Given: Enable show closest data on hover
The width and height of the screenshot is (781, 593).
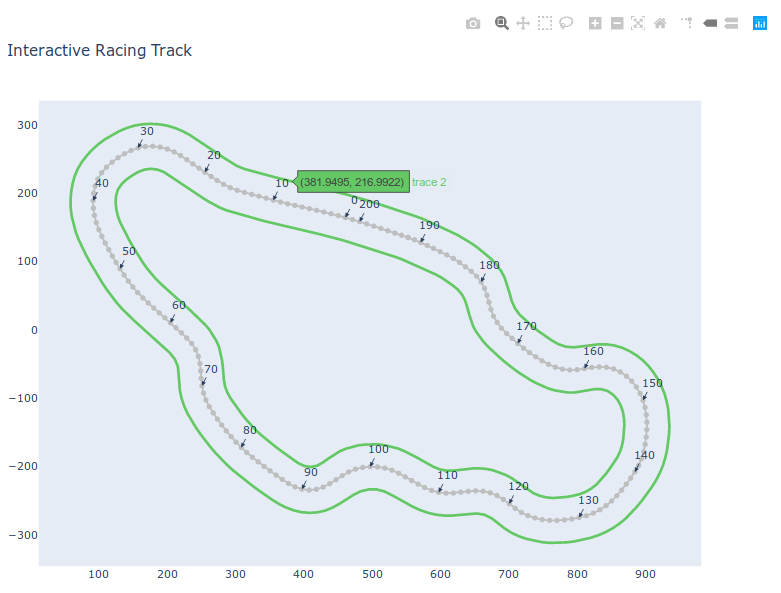Looking at the screenshot, I should point(710,23).
